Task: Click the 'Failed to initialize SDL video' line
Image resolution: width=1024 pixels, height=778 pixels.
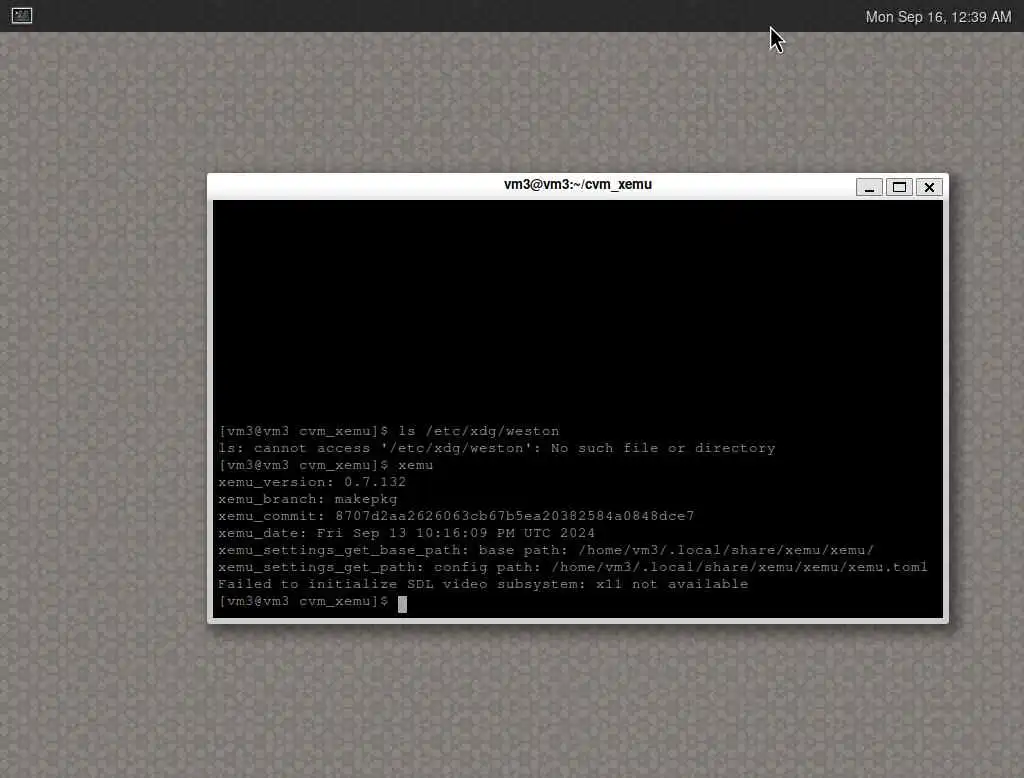Action: [483, 584]
